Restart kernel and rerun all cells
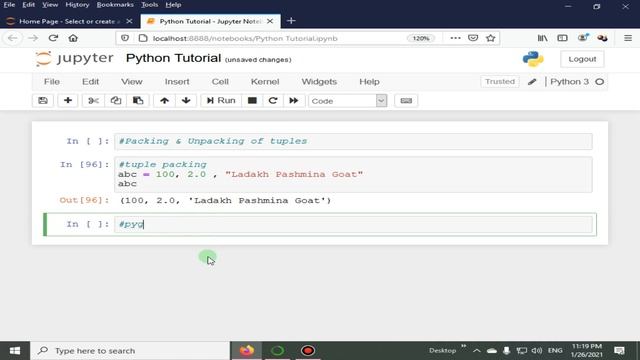Screen dimensions: 640x360 [x=294, y=100]
